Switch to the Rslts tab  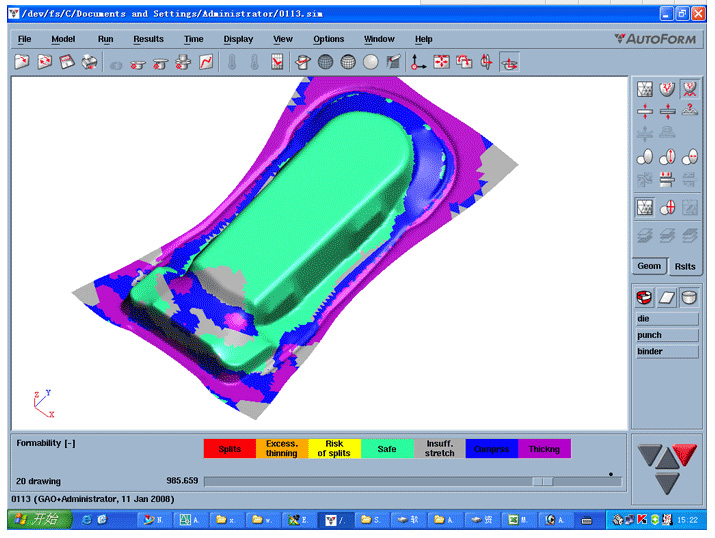coord(685,266)
